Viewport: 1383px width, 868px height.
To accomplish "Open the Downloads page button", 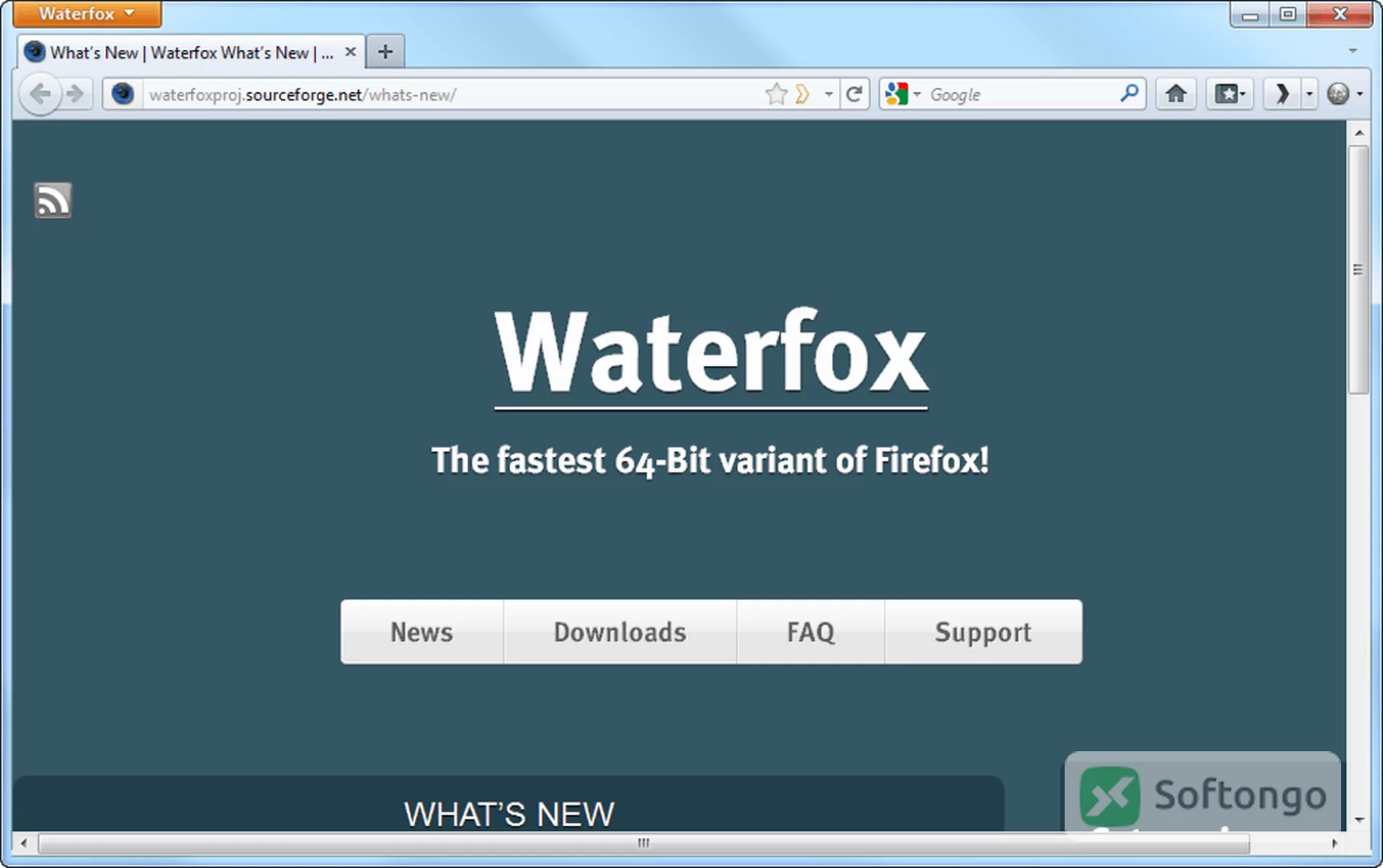I will click(620, 632).
